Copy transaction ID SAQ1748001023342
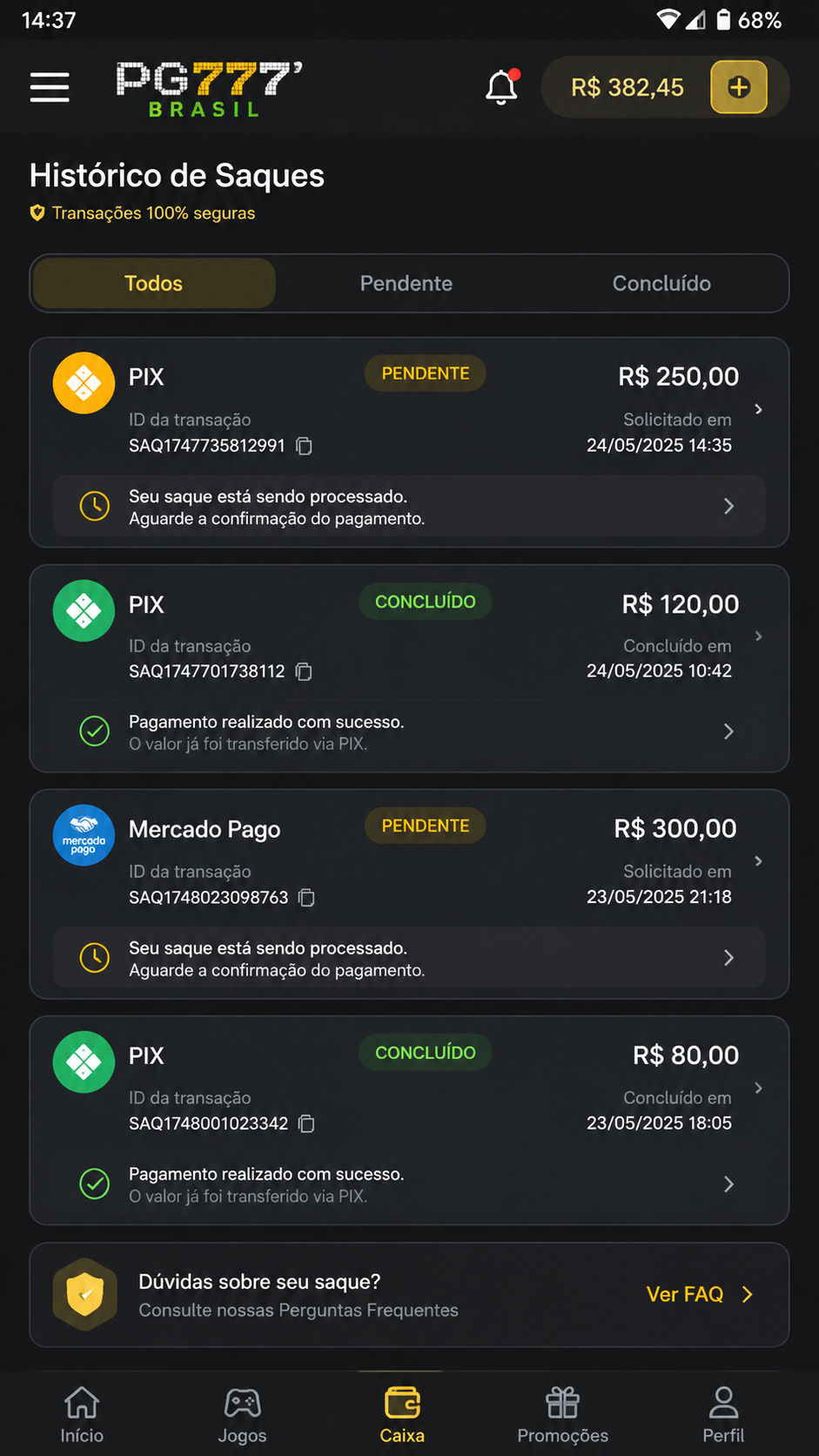Screen dimensions: 819x1456 tap(306, 1123)
